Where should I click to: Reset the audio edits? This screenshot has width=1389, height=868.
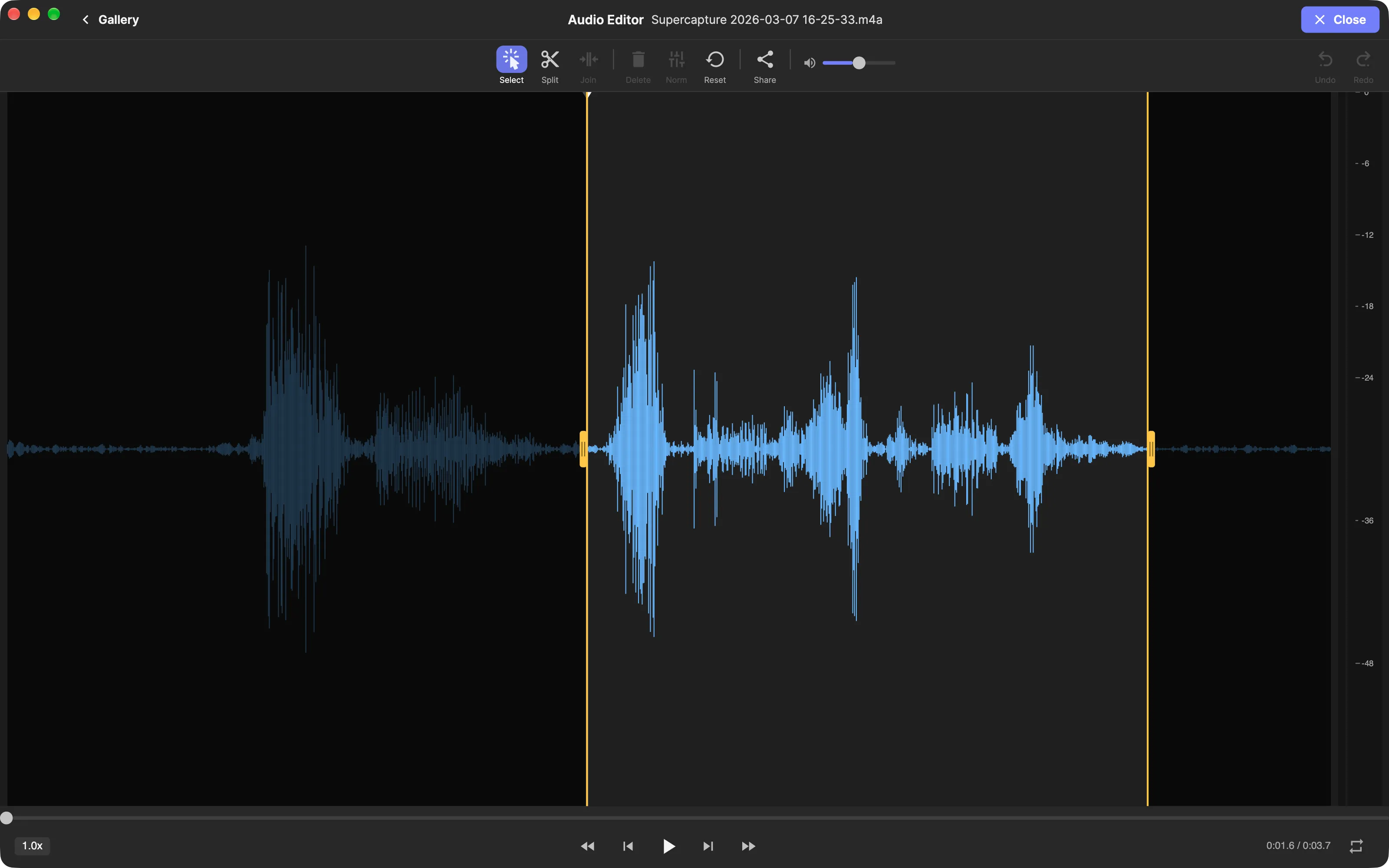714,65
